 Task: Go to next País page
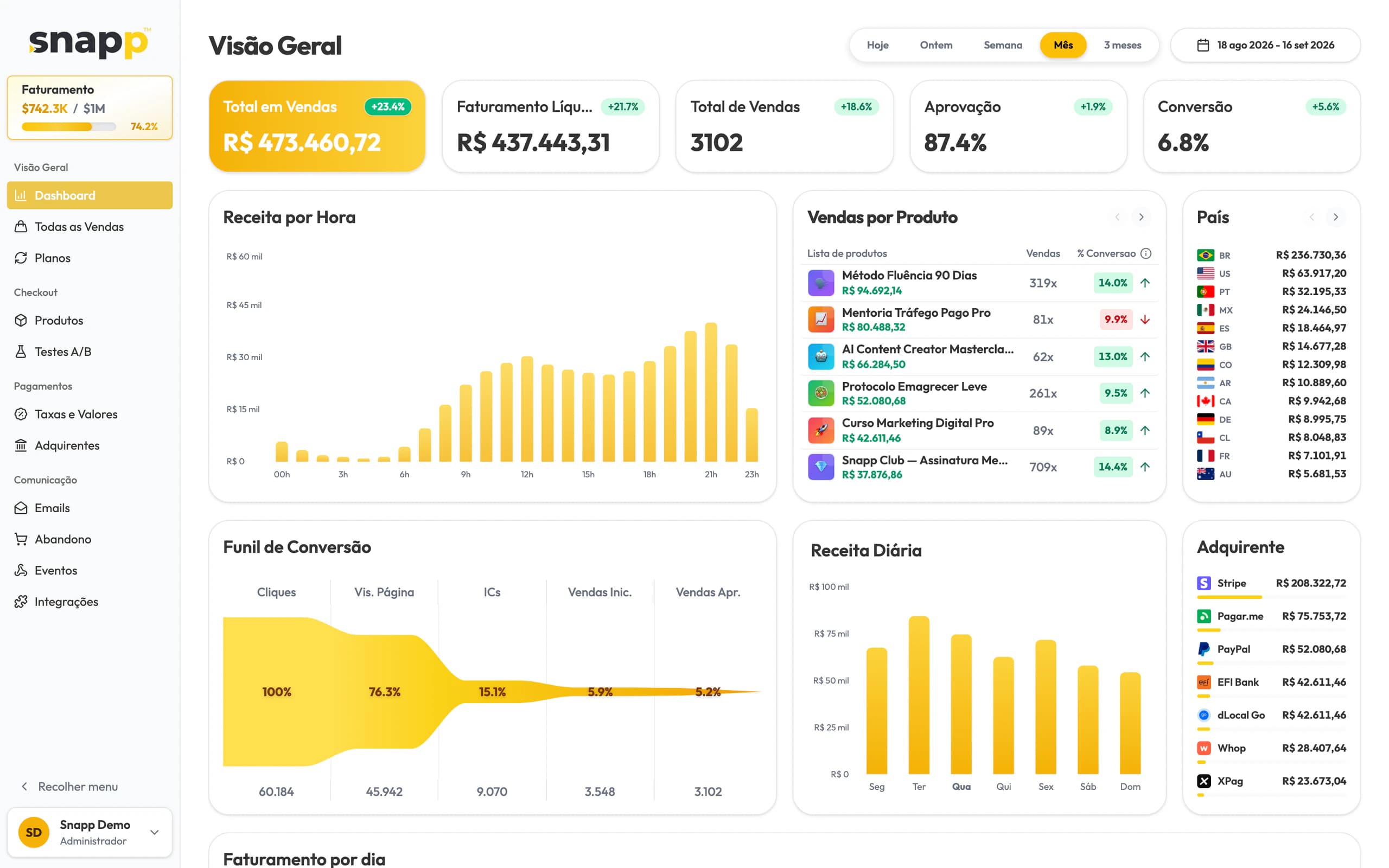[x=1336, y=217]
